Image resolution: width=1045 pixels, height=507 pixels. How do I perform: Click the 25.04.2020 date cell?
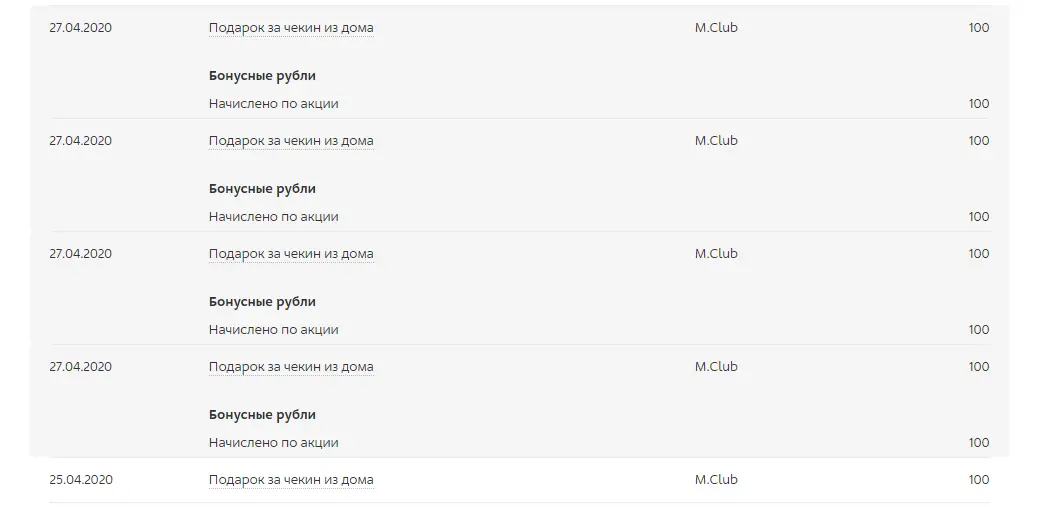click(x=81, y=480)
